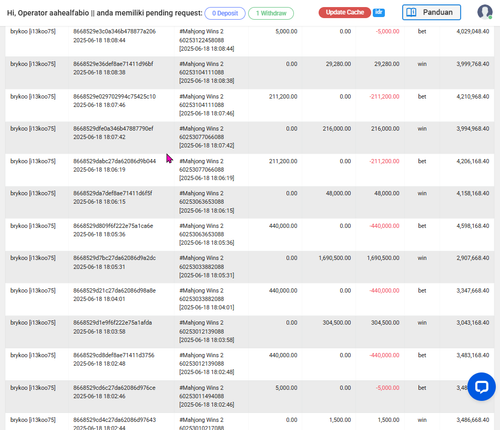Viewport: 500px width, 430px height.
Task: Open the live chat bubble icon
Action: (481, 387)
